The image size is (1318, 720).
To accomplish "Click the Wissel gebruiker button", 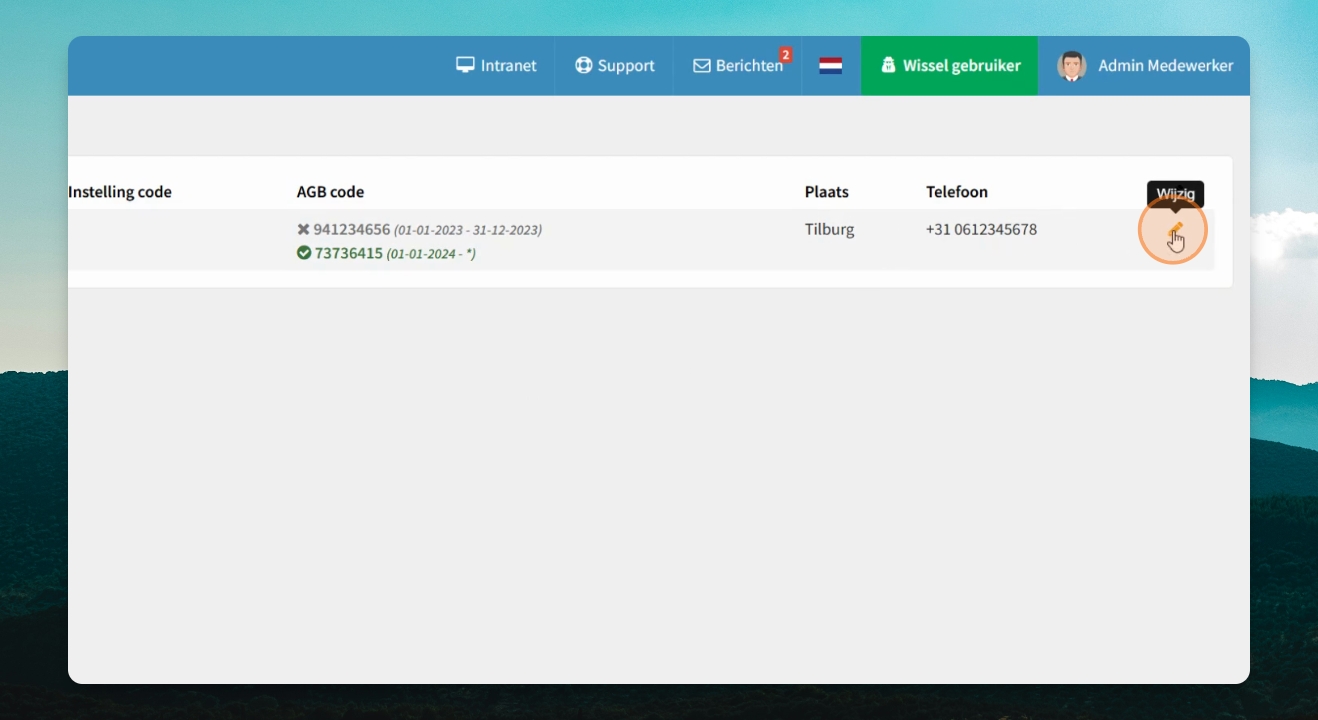I will point(949,66).
